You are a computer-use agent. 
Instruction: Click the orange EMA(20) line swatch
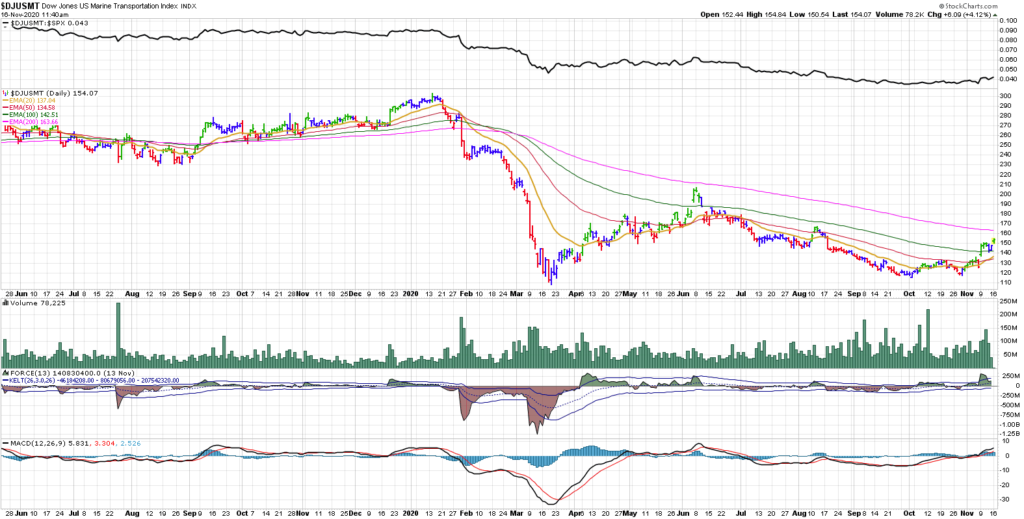tap(7, 101)
